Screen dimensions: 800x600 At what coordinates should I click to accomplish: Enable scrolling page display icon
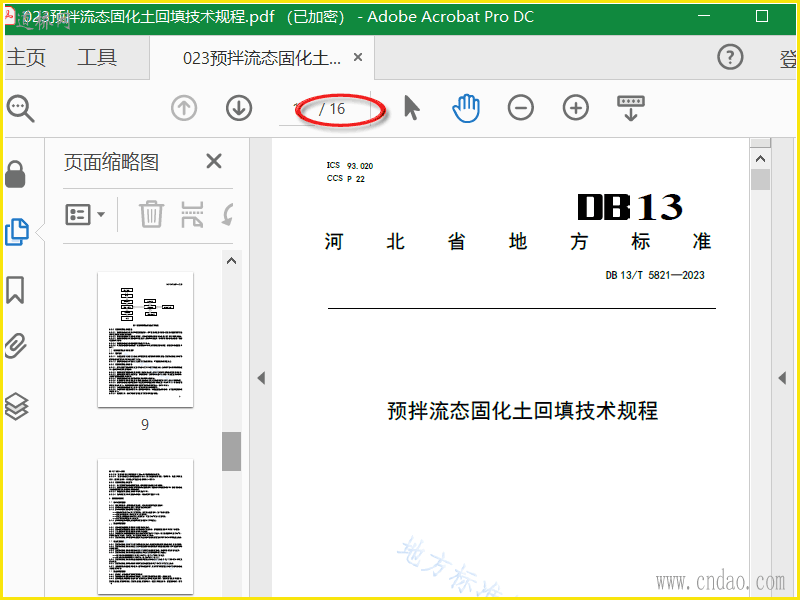point(631,108)
